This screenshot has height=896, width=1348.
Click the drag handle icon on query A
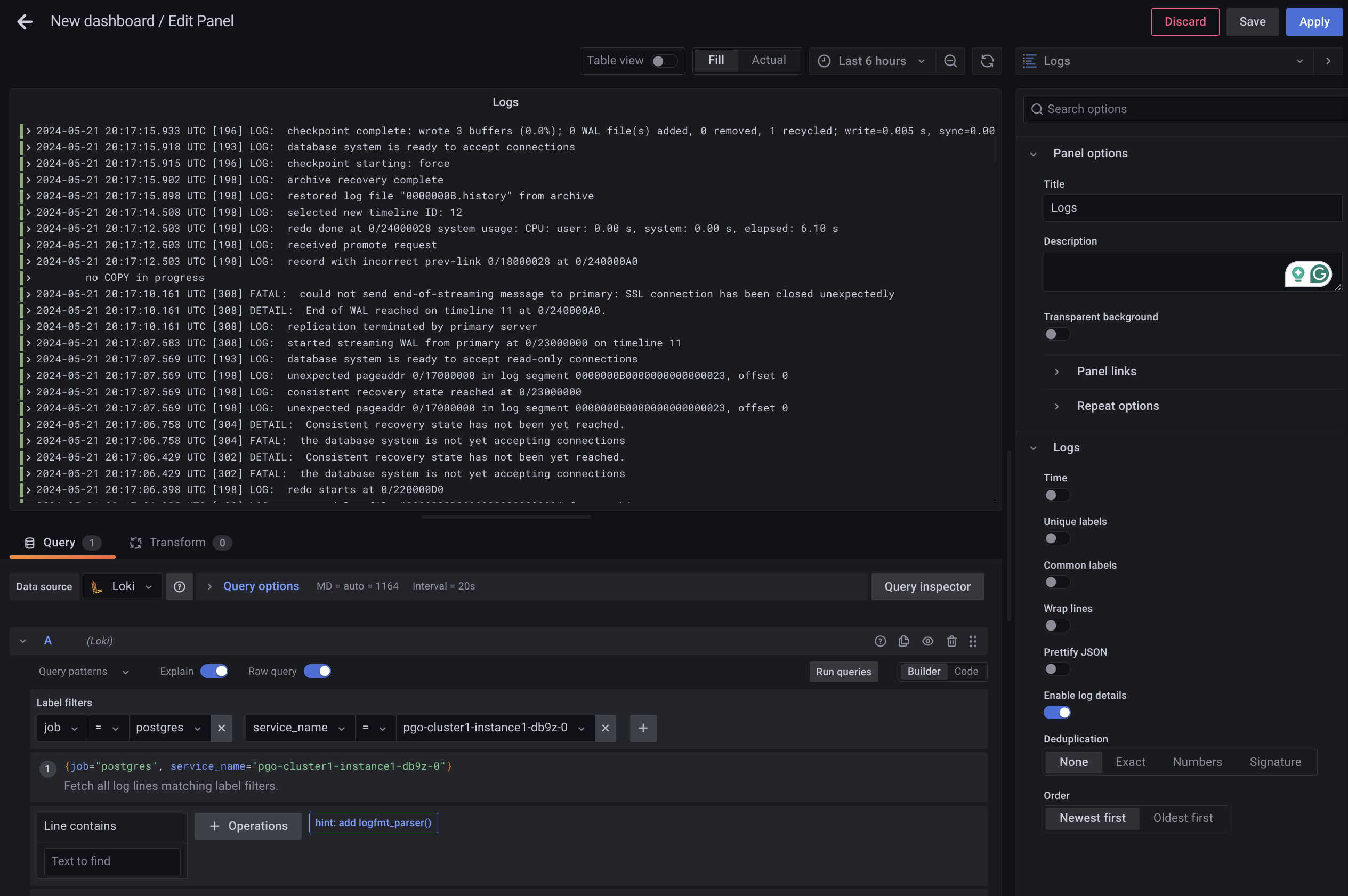(973, 641)
